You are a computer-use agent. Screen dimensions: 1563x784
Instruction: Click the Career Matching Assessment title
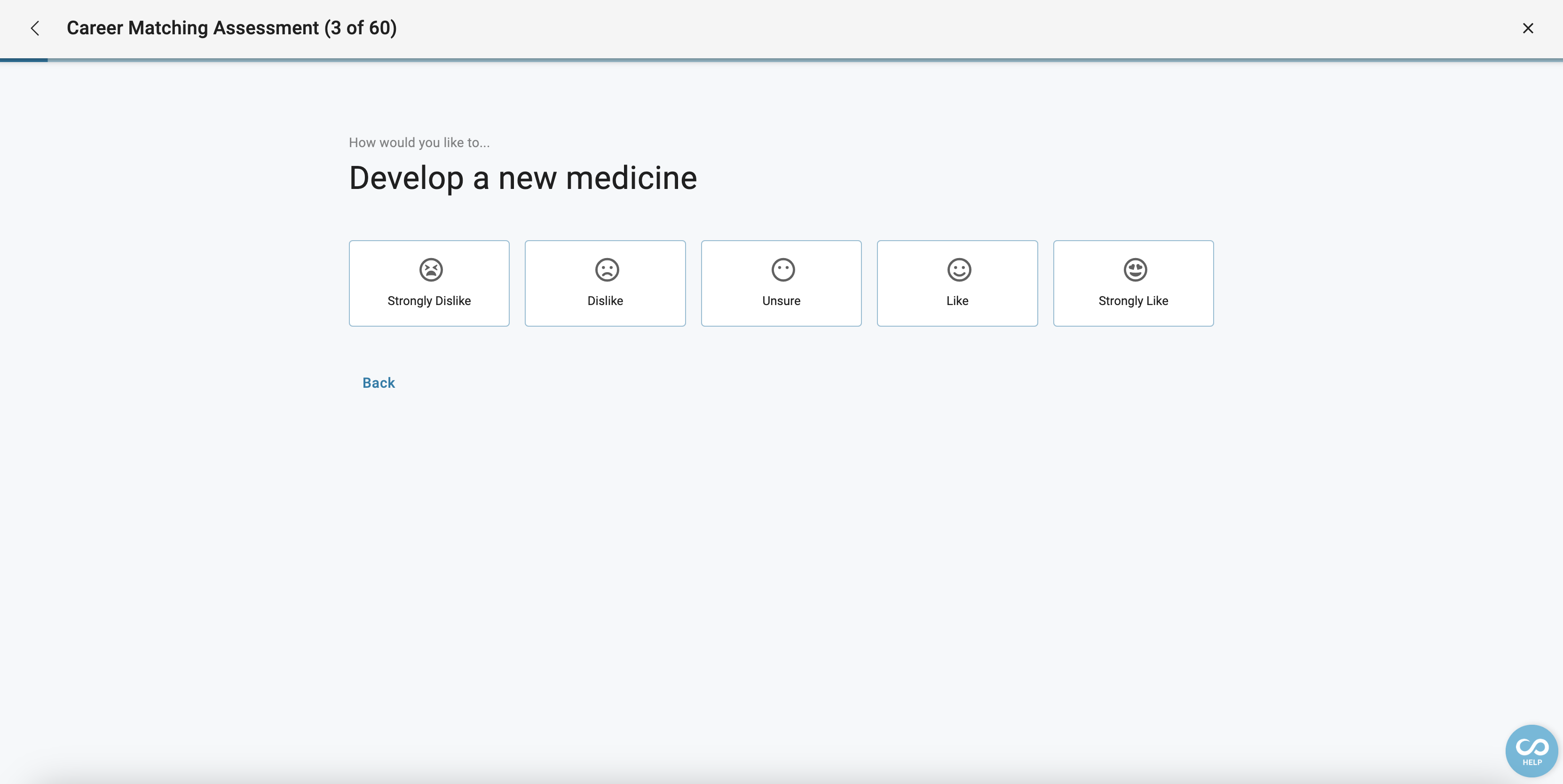point(232,28)
